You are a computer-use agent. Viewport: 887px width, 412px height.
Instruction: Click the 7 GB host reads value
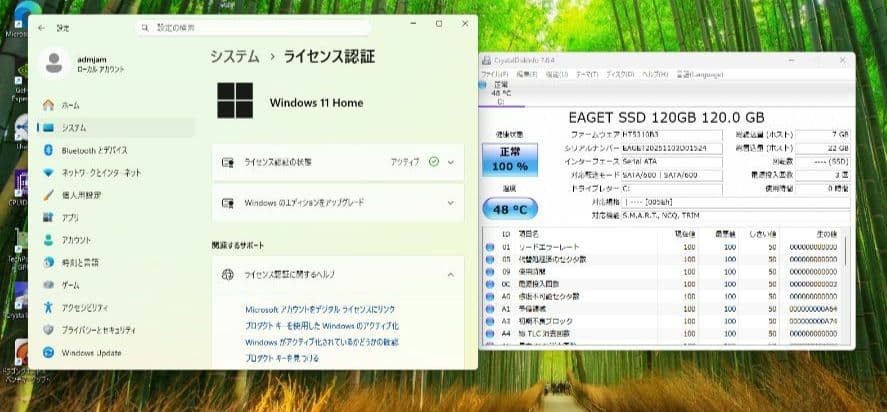pos(823,135)
